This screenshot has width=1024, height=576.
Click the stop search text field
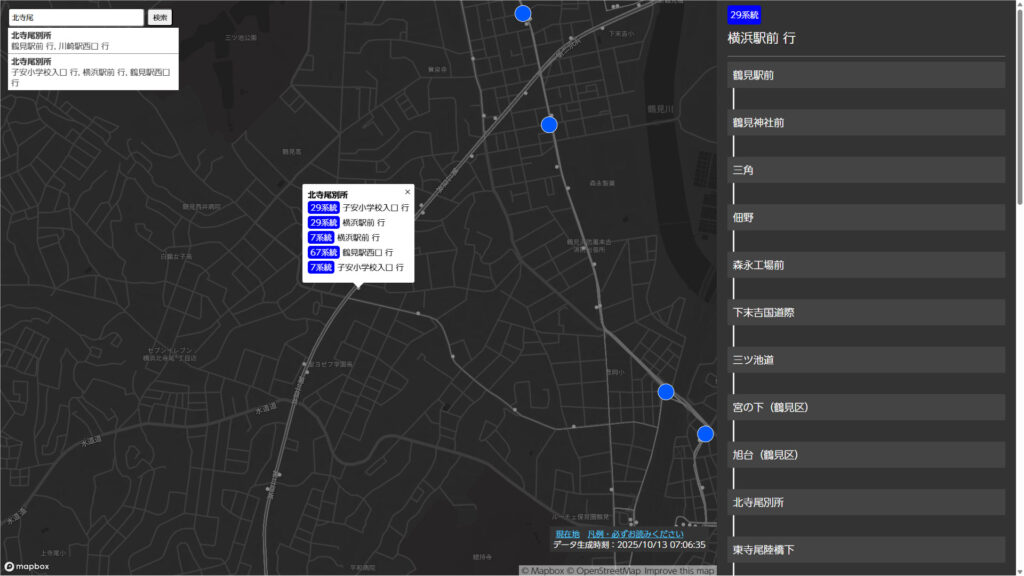click(x=77, y=18)
